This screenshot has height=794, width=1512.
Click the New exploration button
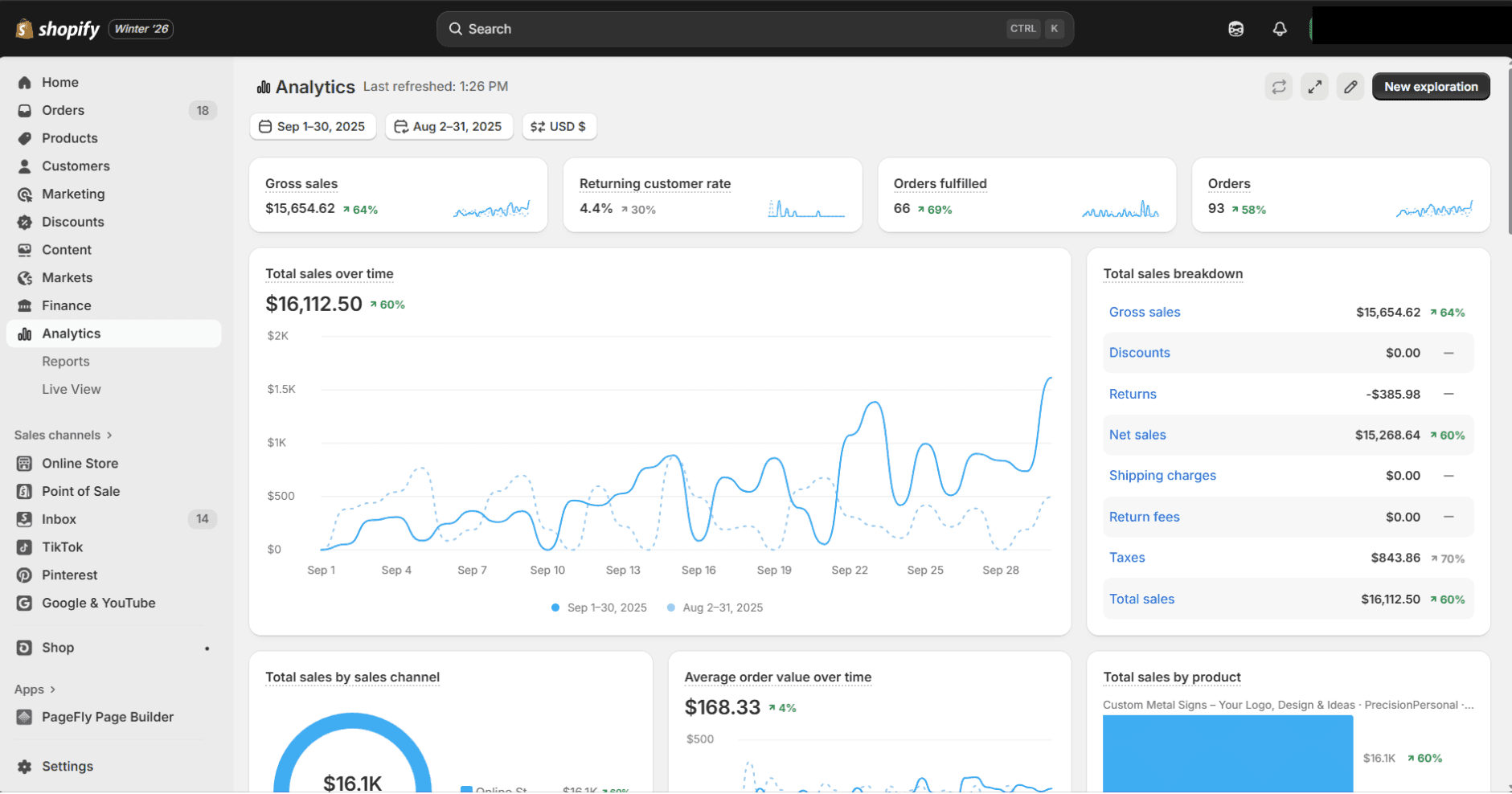point(1430,87)
